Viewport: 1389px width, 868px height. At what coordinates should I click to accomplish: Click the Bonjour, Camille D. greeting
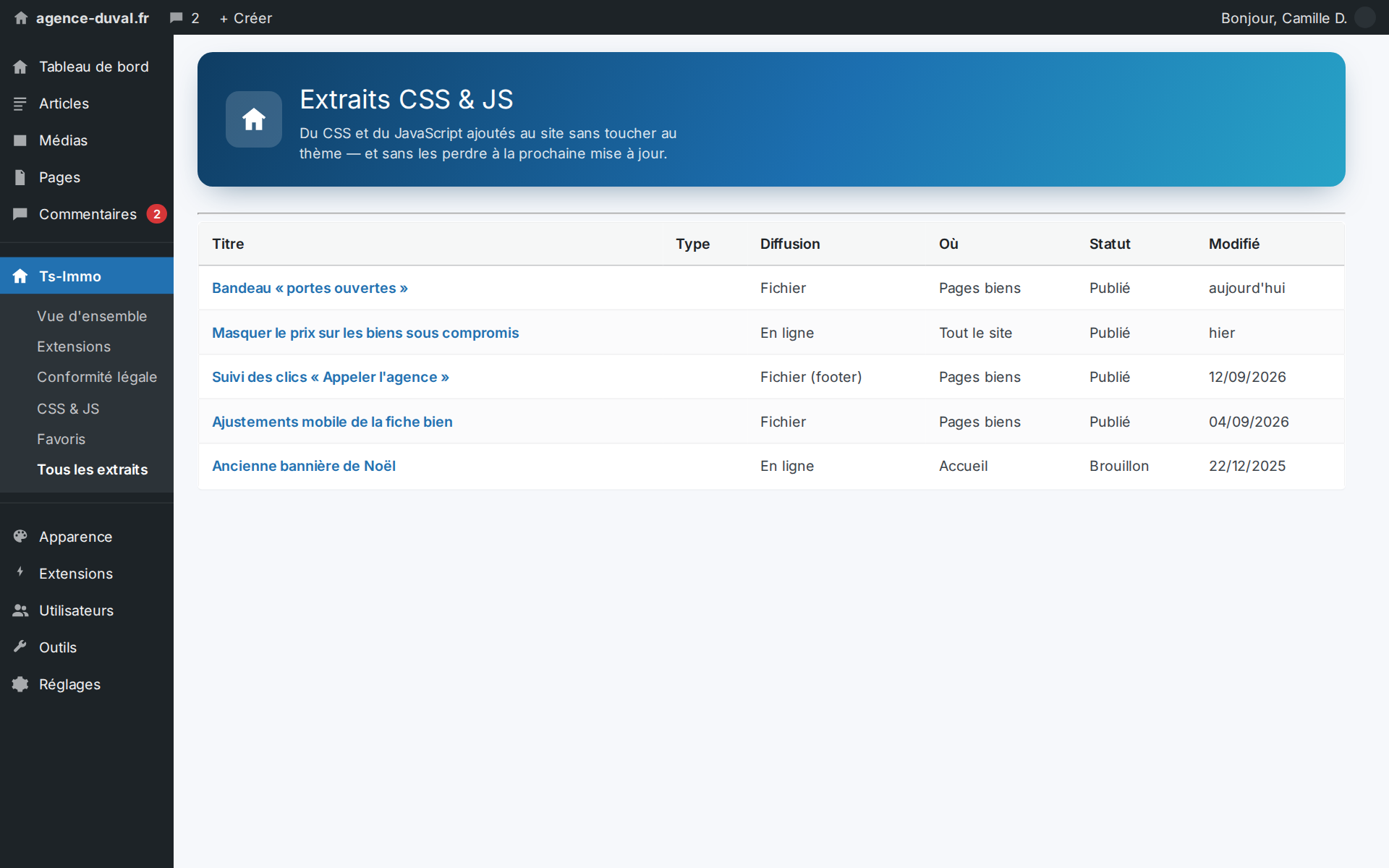[1283, 18]
